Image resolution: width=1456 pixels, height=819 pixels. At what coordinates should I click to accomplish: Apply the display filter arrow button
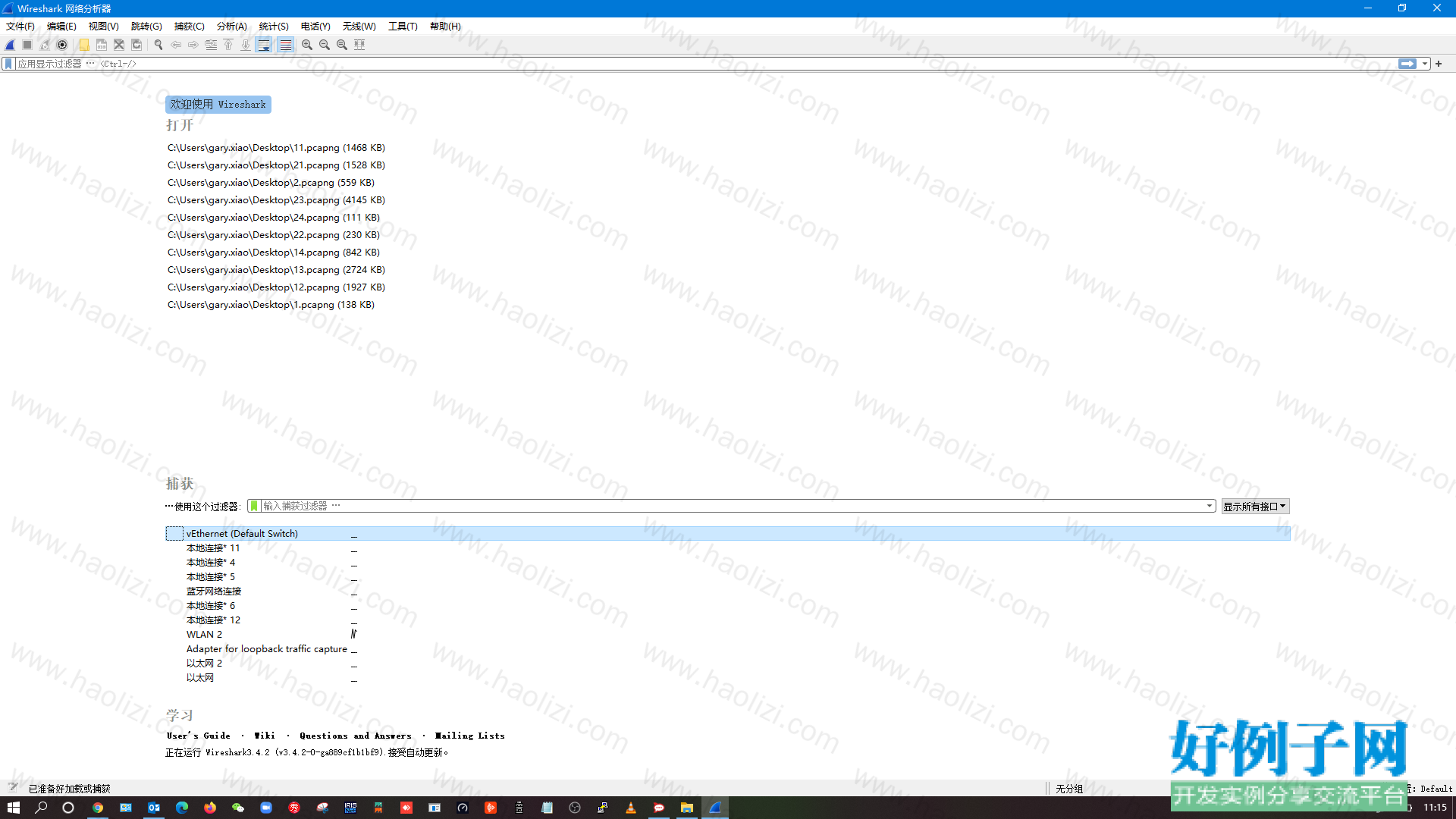pos(1407,64)
